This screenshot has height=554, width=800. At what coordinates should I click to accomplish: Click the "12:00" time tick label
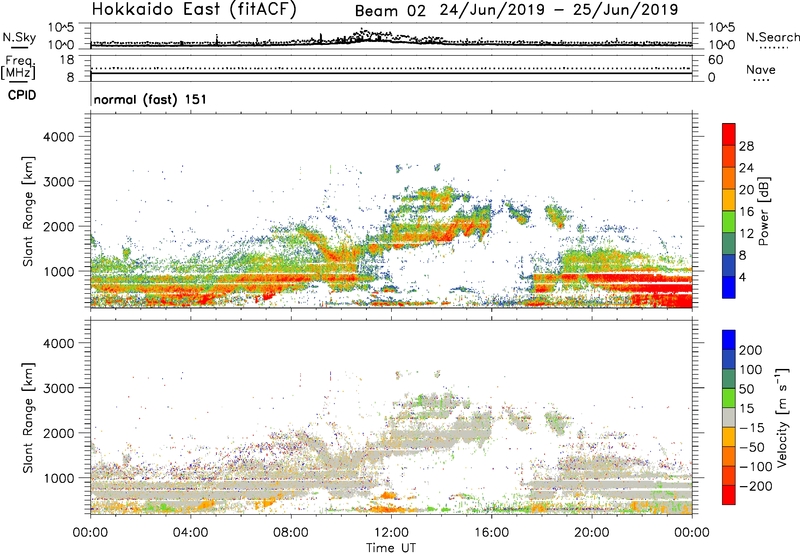pos(391,533)
